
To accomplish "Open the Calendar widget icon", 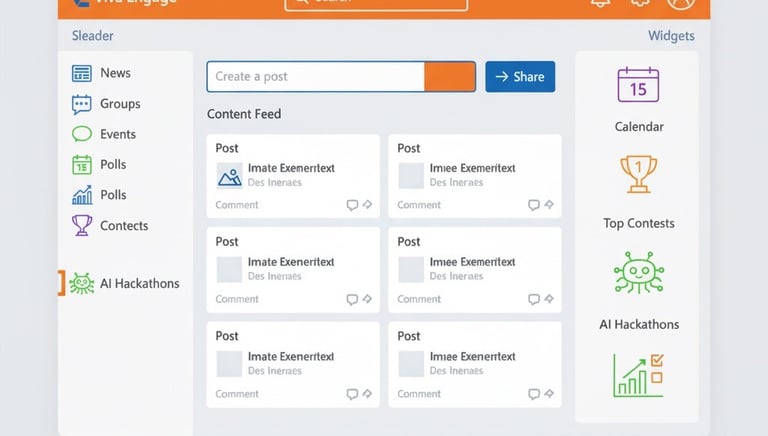I will [x=638, y=86].
